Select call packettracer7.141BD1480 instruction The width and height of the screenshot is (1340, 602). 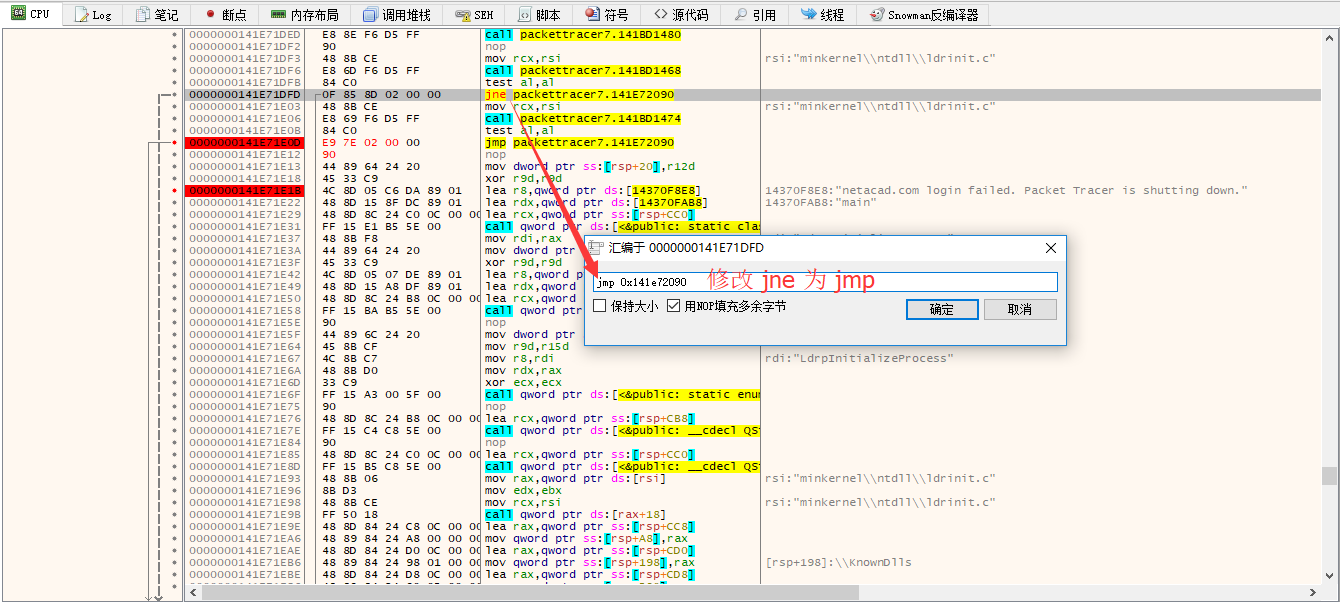pos(583,35)
